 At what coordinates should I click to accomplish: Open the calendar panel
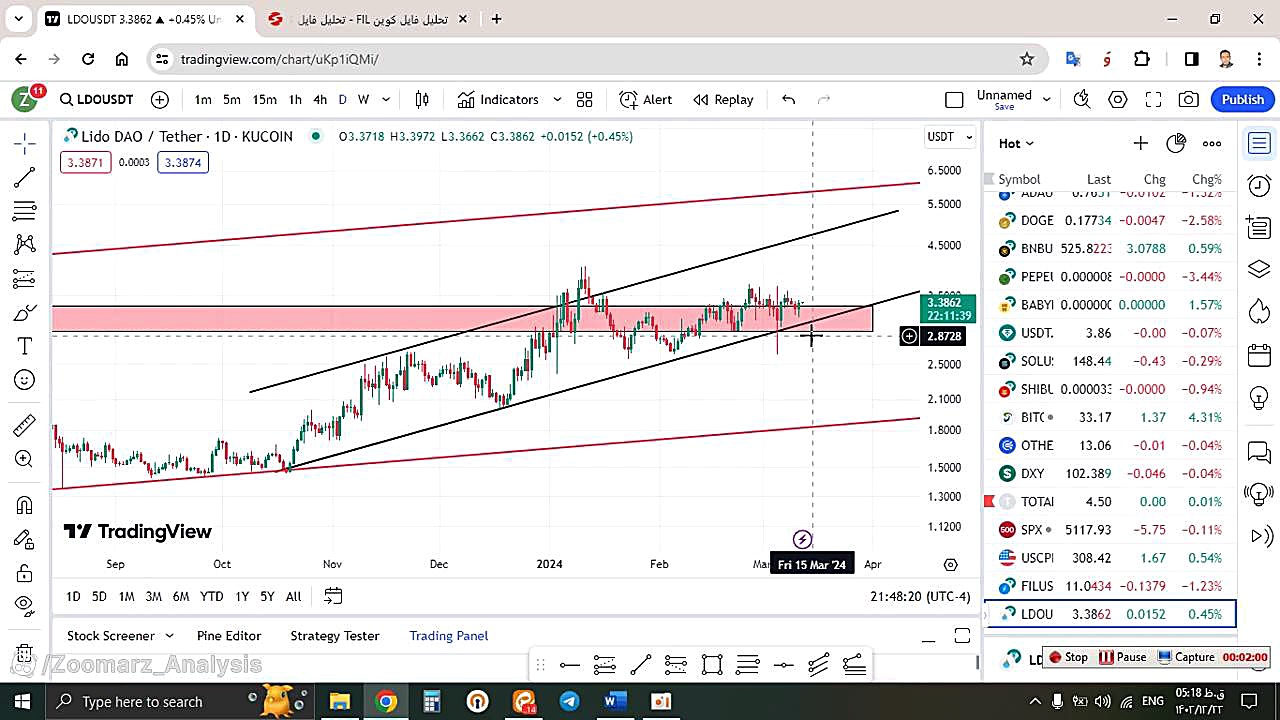pyautogui.click(x=1259, y=354)
